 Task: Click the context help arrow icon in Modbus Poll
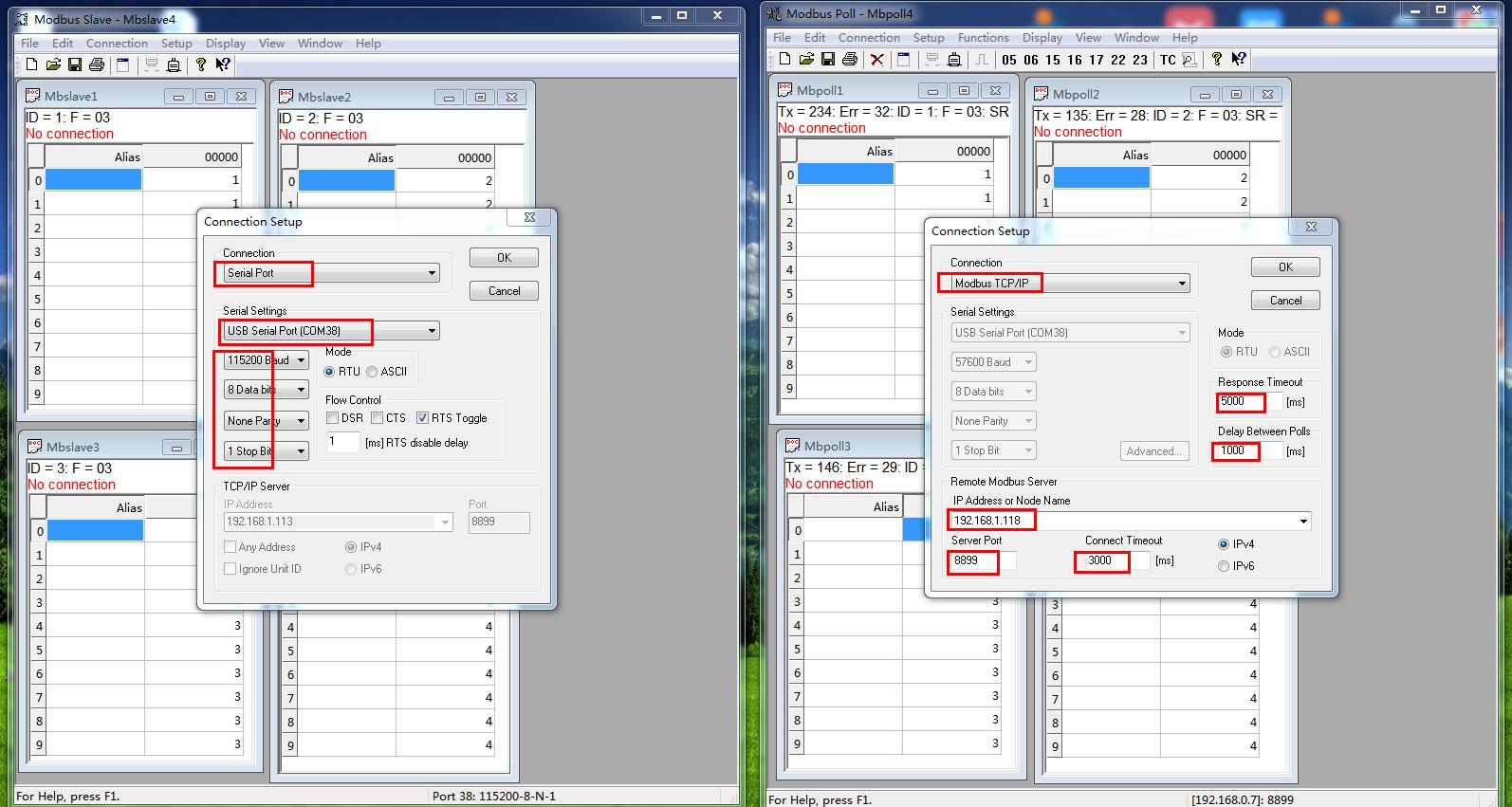pyautogui.click(x=1239, y=59)
